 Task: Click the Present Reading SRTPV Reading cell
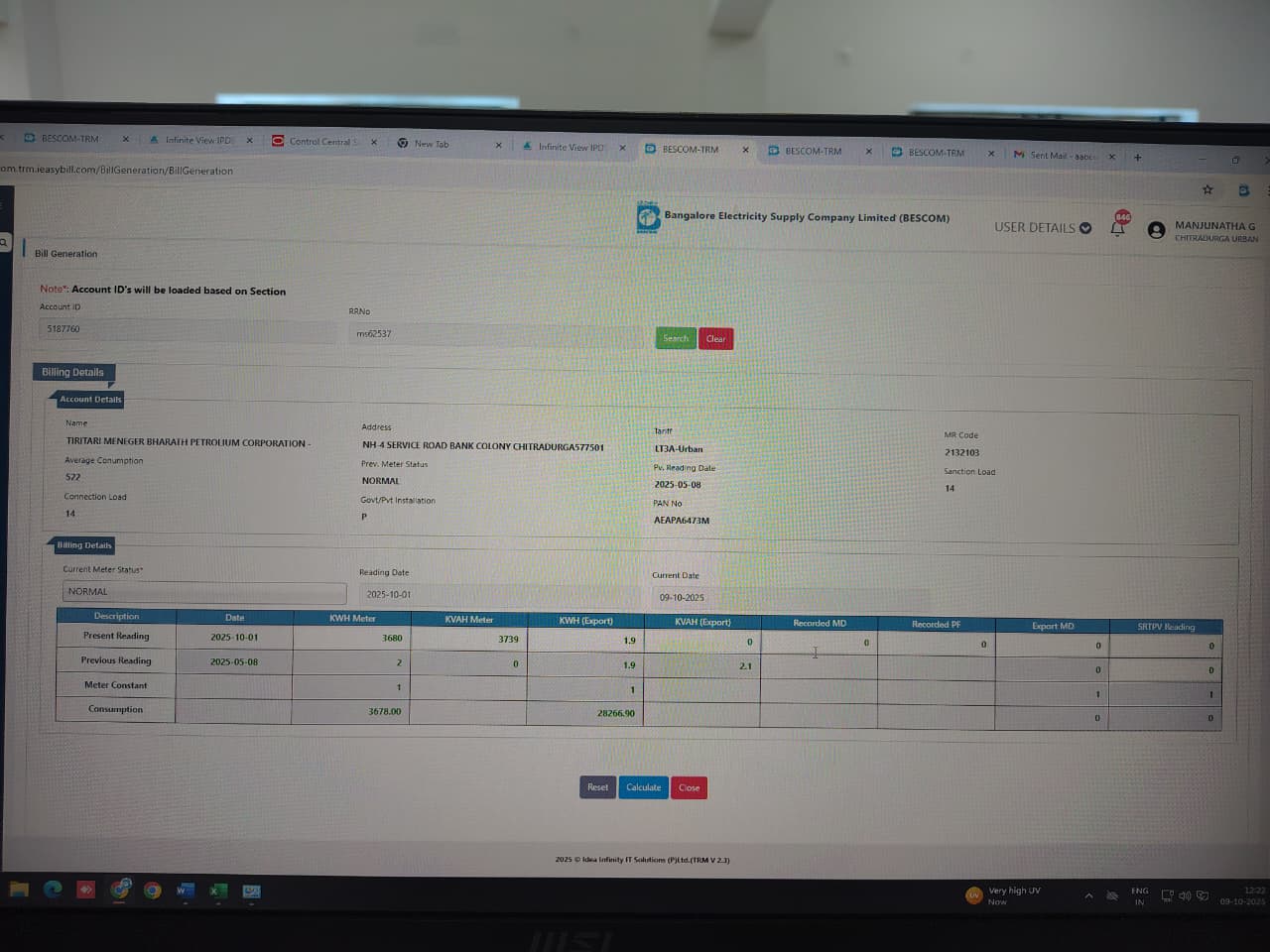click(x=1166, y=647)
